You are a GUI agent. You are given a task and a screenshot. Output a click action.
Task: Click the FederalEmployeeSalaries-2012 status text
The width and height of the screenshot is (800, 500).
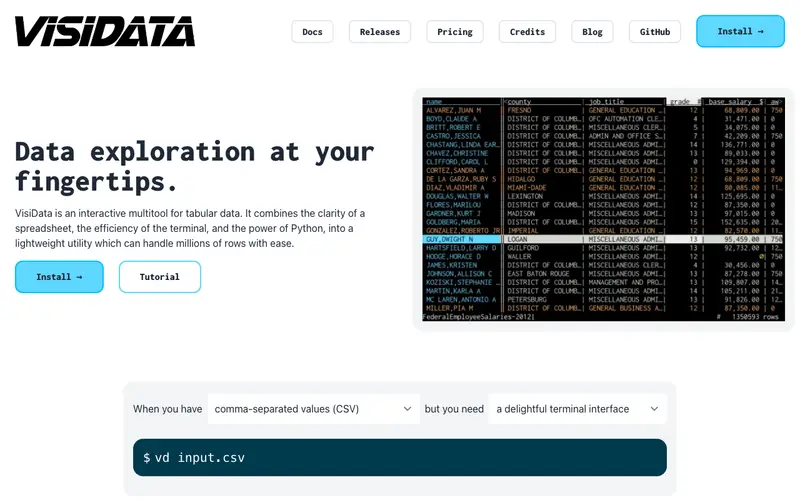click(x=478, y=317)
